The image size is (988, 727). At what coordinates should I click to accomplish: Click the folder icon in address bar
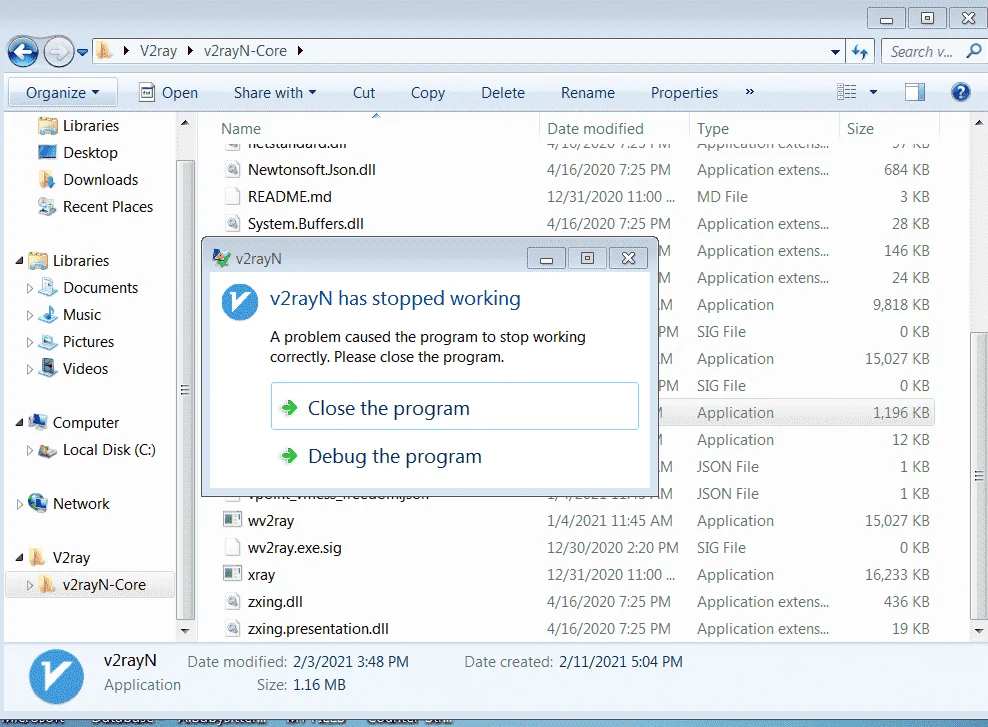104,50
